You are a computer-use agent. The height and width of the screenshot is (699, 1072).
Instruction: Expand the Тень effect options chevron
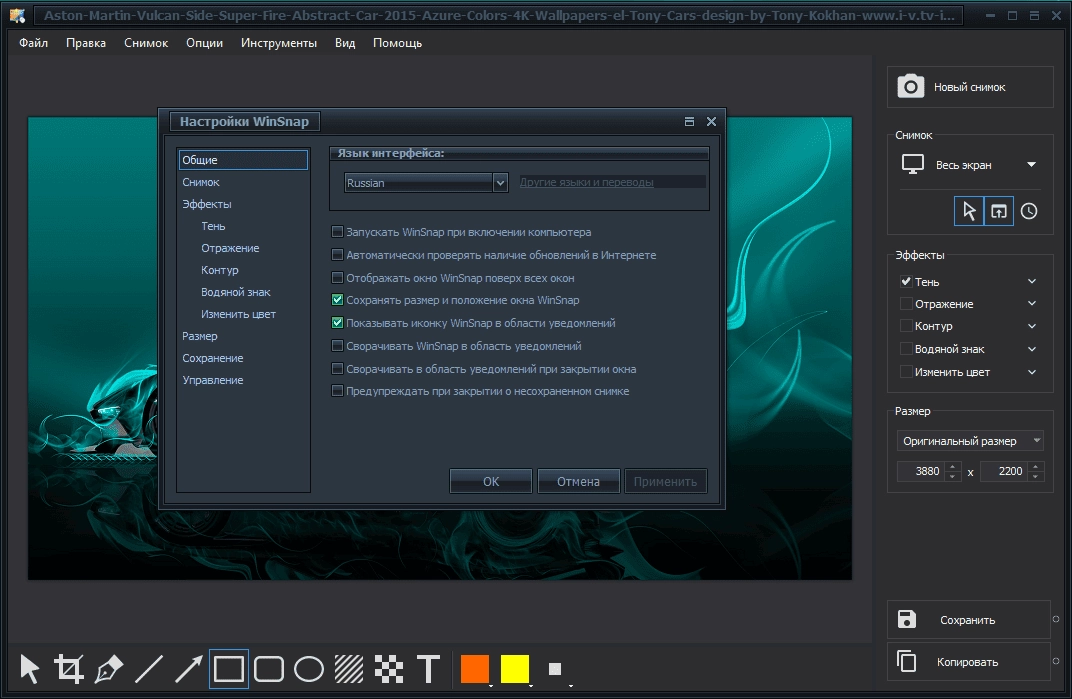tap(1032, 281)
